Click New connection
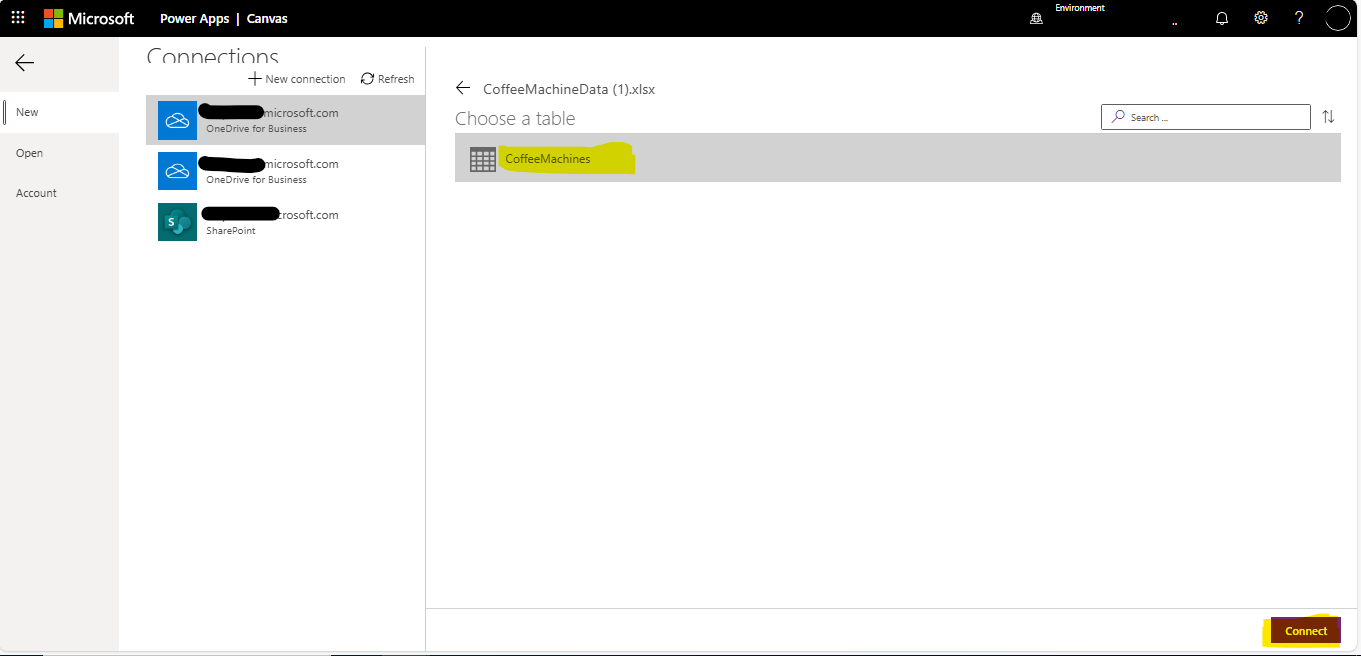1361x656 pixels. 297,79
